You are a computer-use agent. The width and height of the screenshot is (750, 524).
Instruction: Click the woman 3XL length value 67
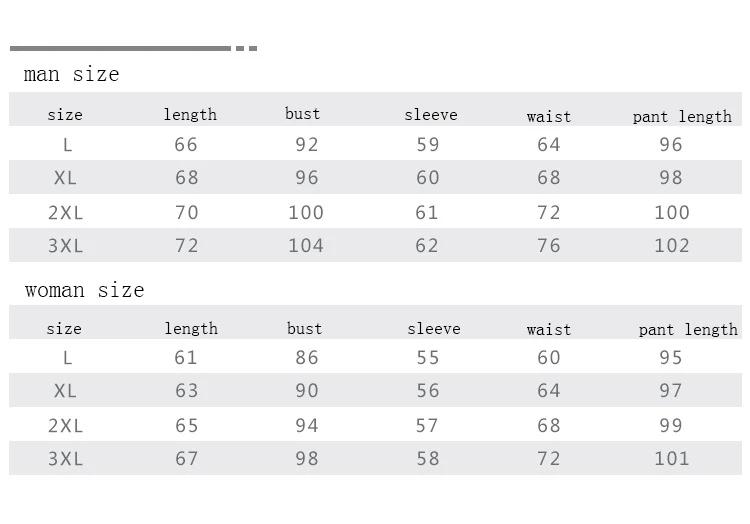(x=187, y=459)
